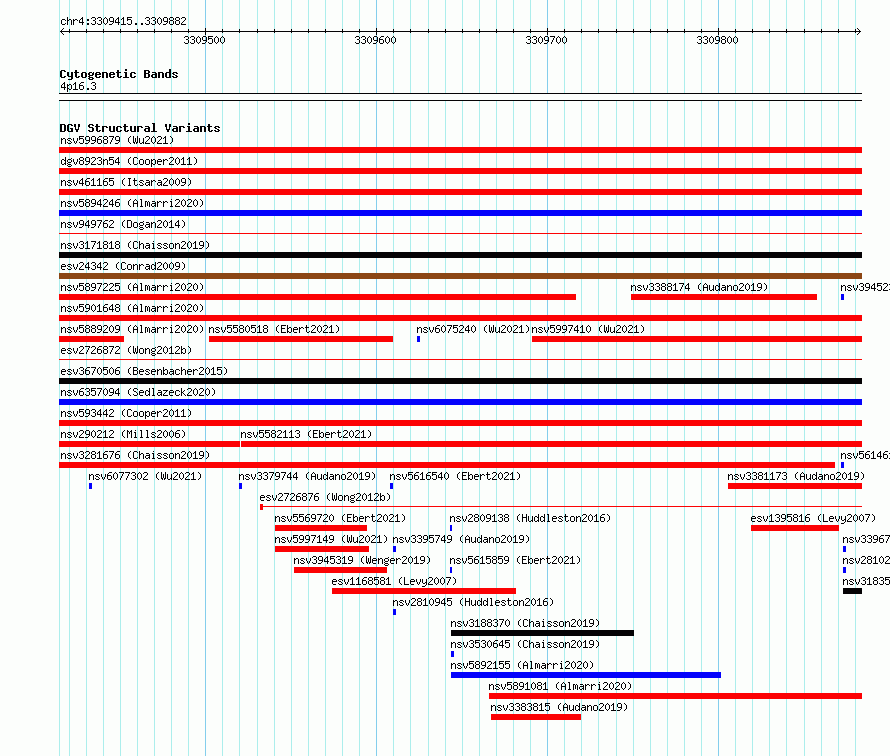The width and height of the screenshot is (890, 756).
Task: Select nsv5997410 (Wu2021) label
Action: click(588, 329)
